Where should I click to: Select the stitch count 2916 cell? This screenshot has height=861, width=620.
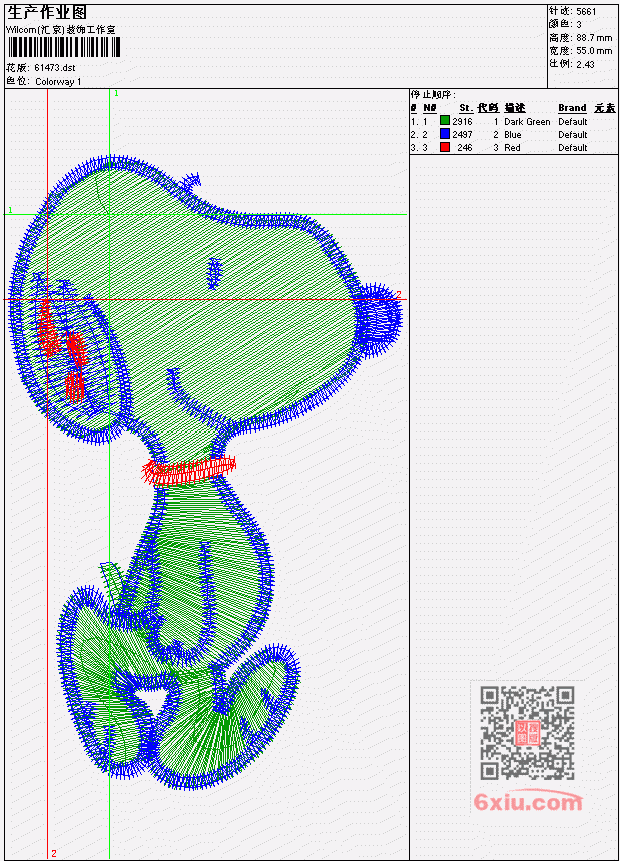pyautogui.click(x=462, y=121)
